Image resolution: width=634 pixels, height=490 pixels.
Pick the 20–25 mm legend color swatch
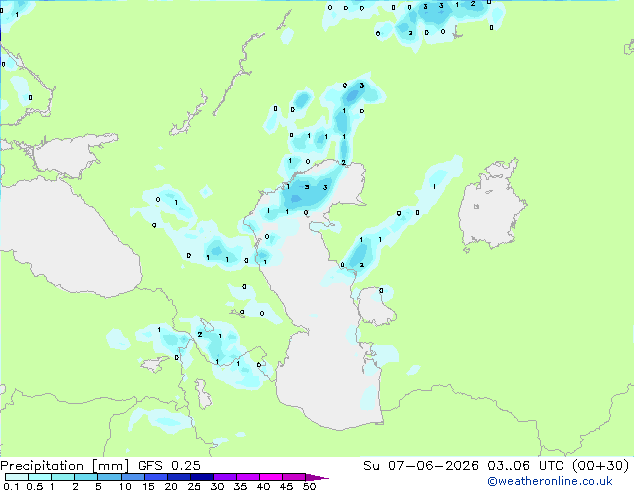pos(178,477)
